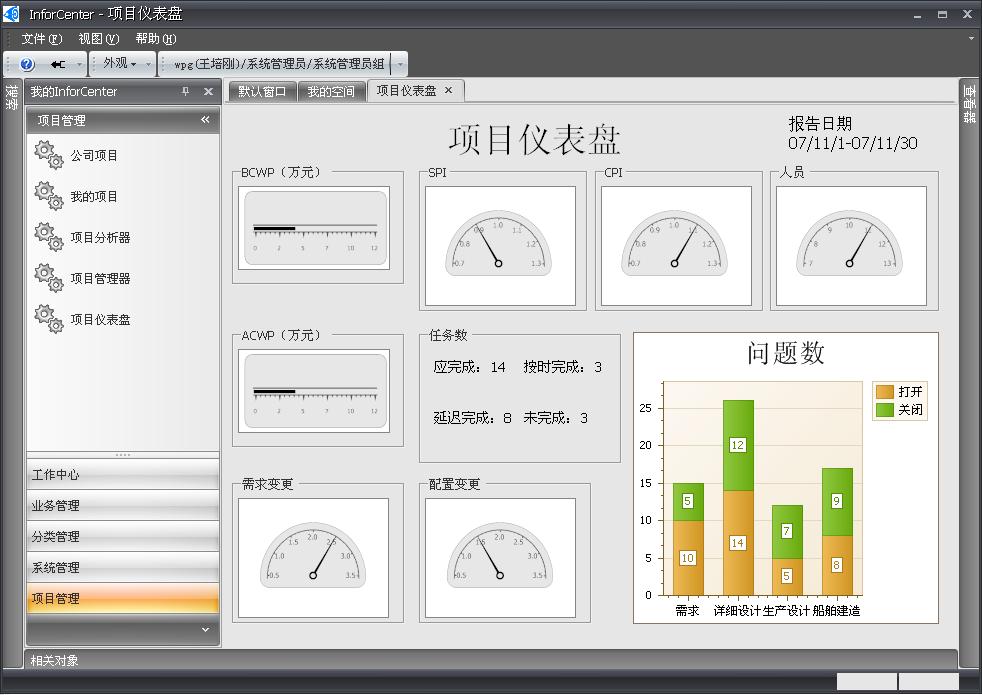Screen dimensions: 982x695
Task: Open dropdown after user path toolbar
Action: point(400,64)
